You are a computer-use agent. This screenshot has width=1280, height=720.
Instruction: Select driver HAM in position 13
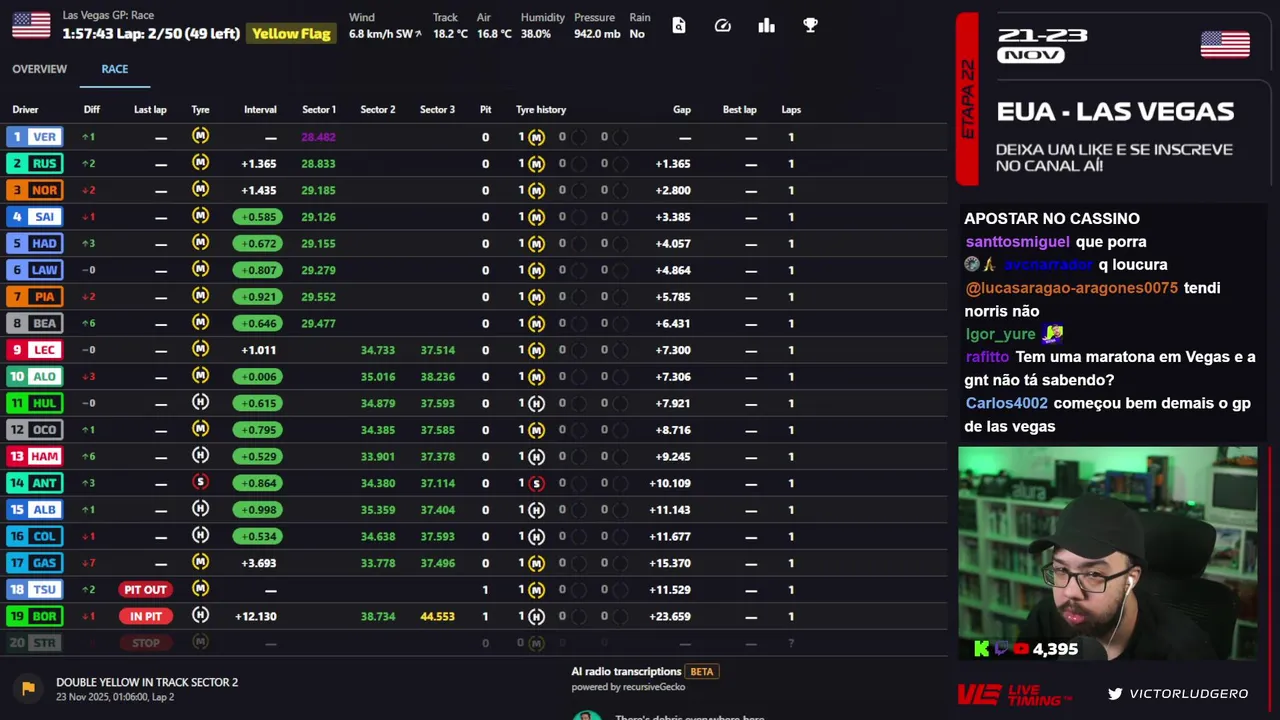pyautogui.click(x=34, y=456)
